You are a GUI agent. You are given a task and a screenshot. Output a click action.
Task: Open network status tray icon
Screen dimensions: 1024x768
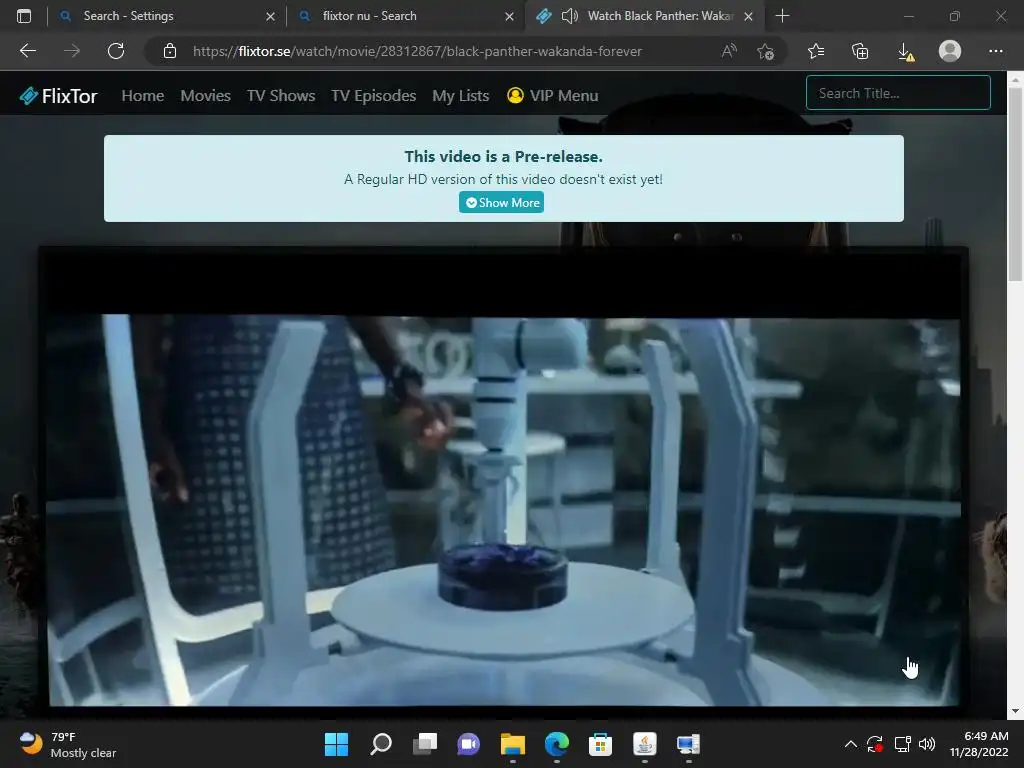tap(902, 744)
